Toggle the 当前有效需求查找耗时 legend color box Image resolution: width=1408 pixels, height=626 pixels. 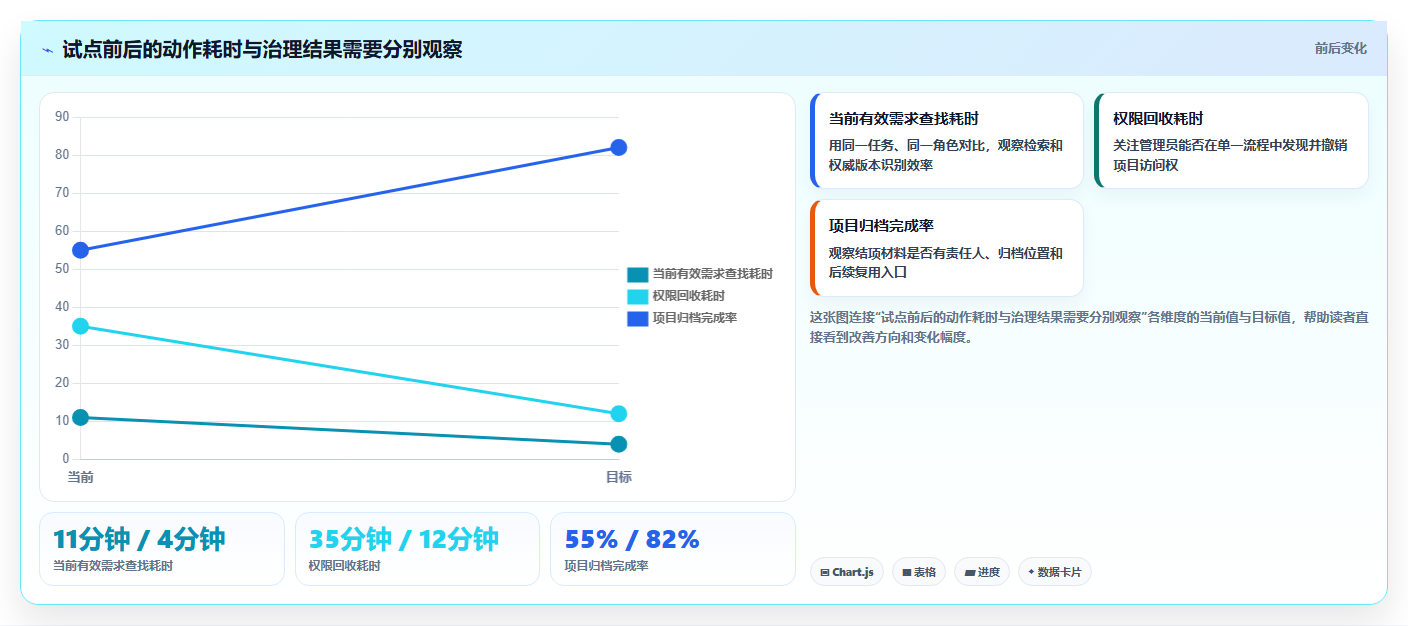click(x=638, y=274)
